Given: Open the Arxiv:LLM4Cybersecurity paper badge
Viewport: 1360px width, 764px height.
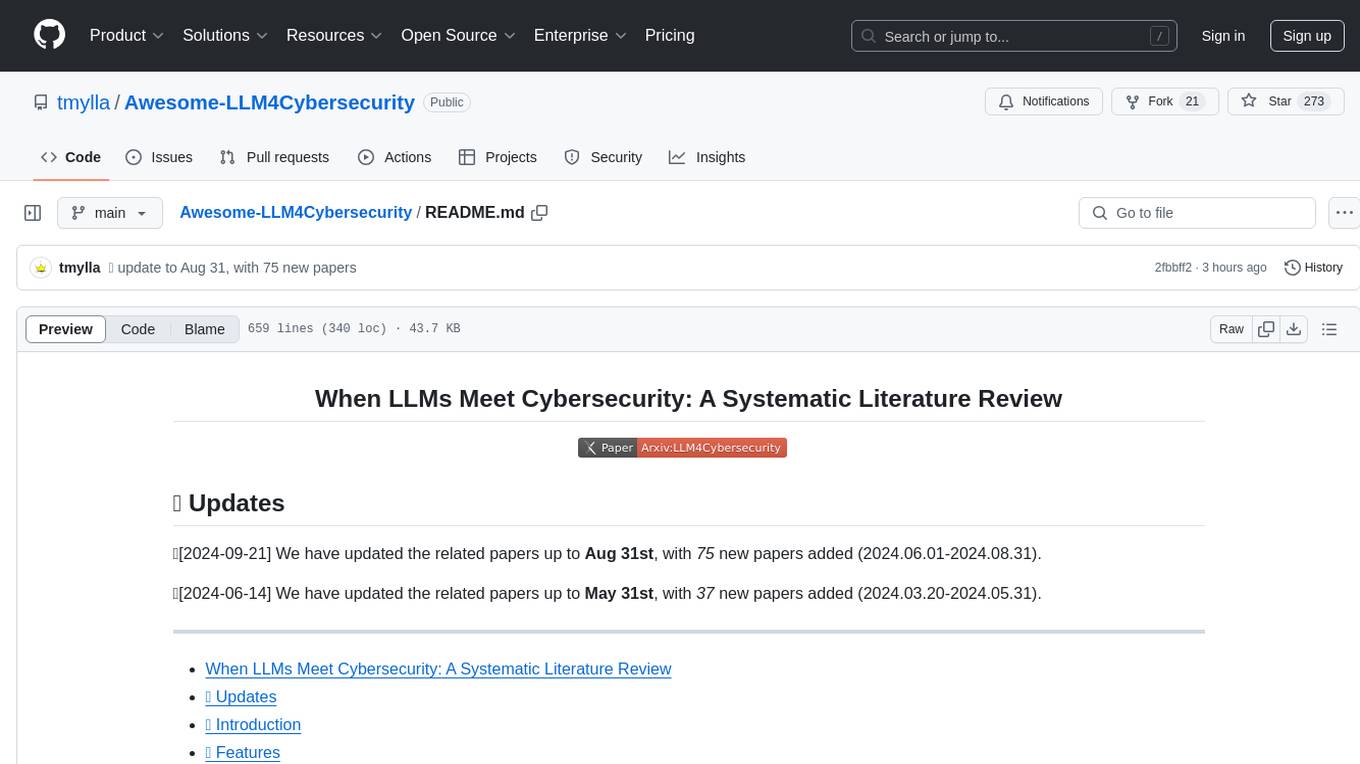Looking at the screenshot, I should coord(683,448).
